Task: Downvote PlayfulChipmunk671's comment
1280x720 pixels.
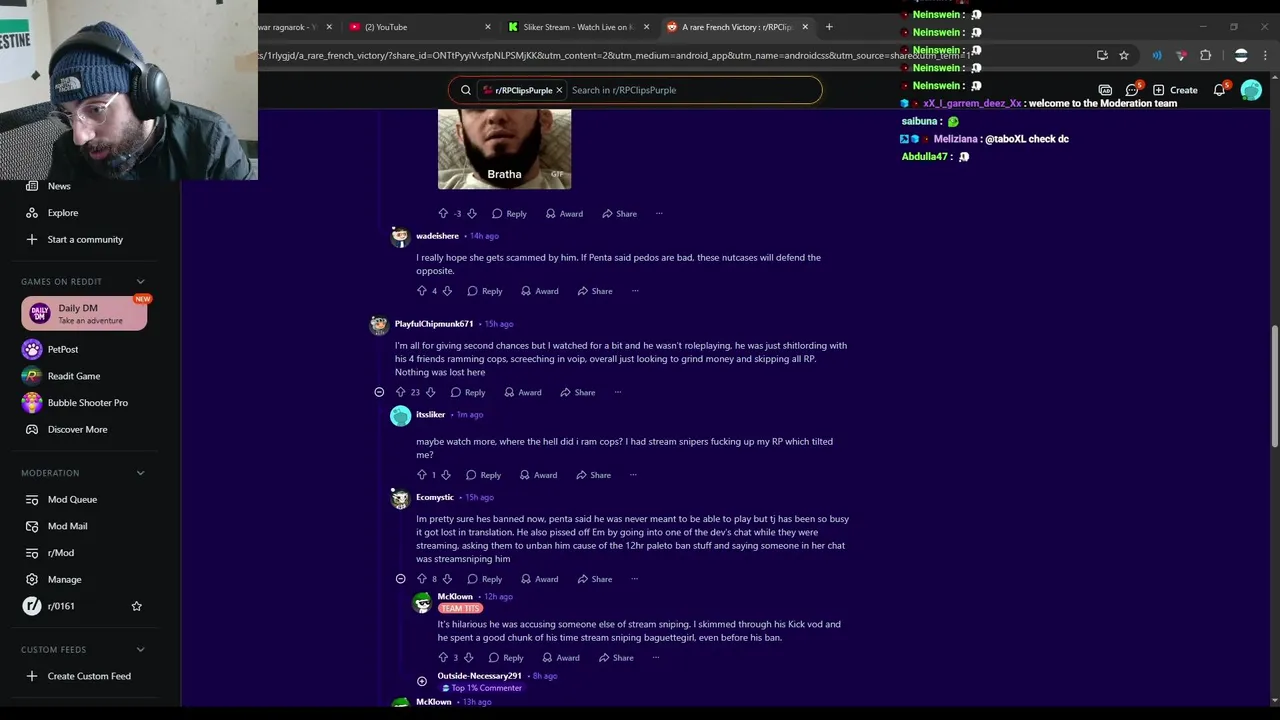Action: tap(430, 393)
